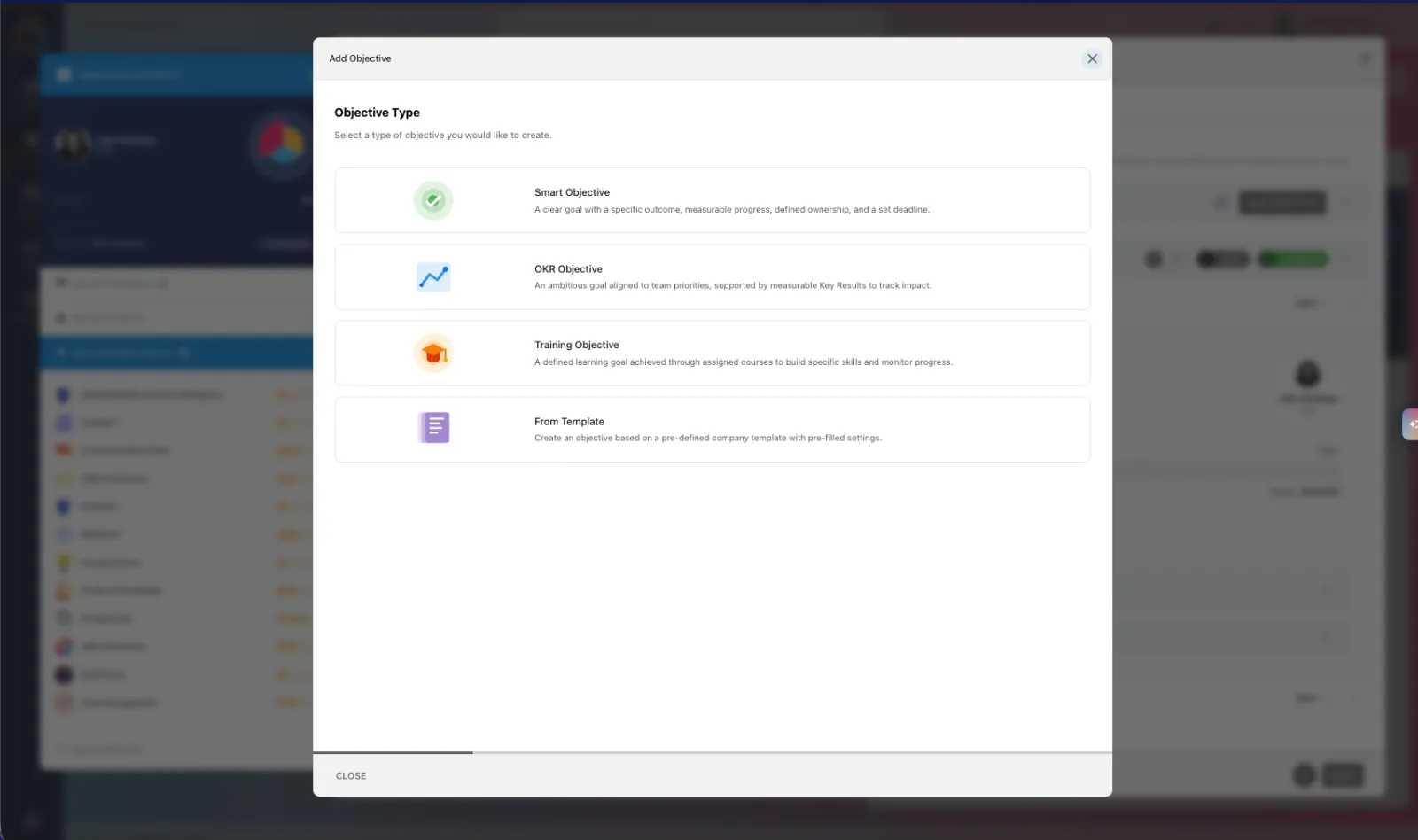Pick the Training Objective title

[x=577, y=346]
